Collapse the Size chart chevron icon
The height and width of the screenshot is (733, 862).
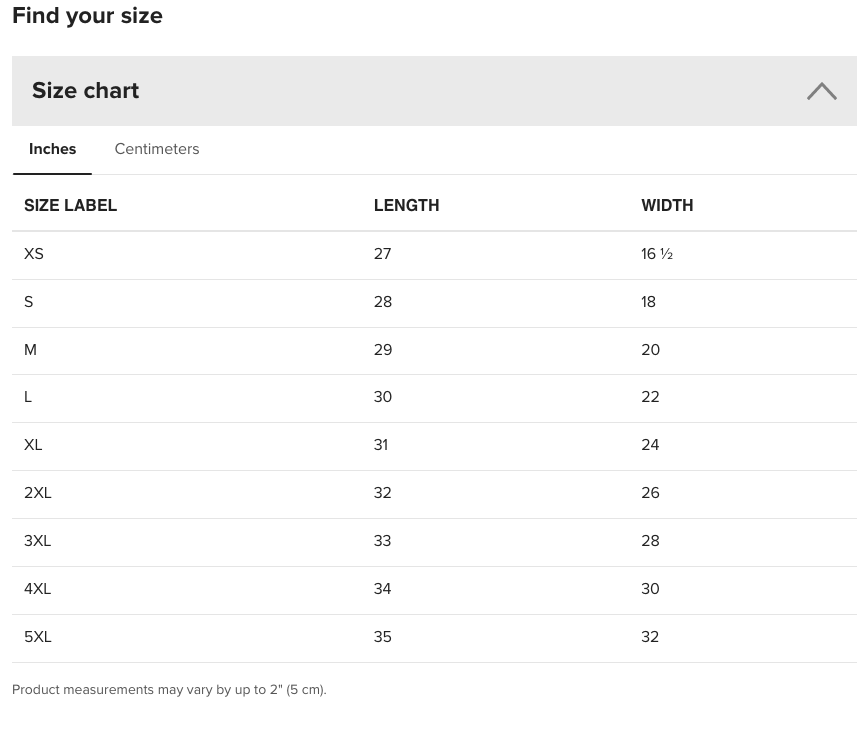point(822,91)
